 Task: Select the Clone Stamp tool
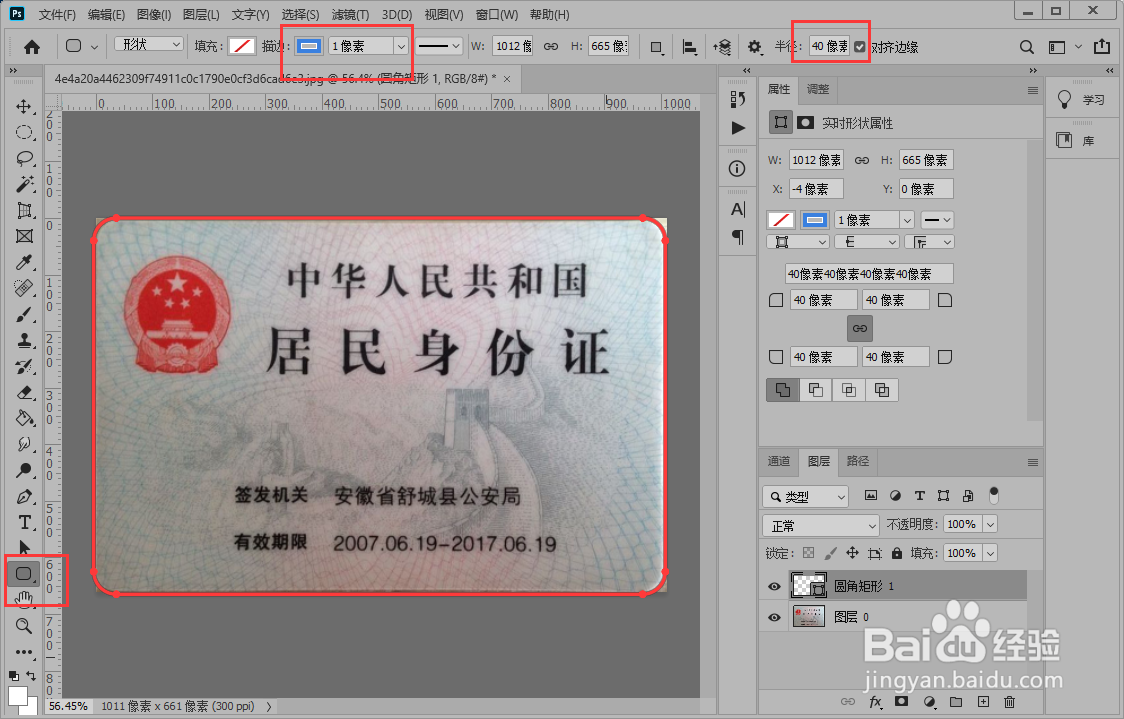tap(24, 341)
